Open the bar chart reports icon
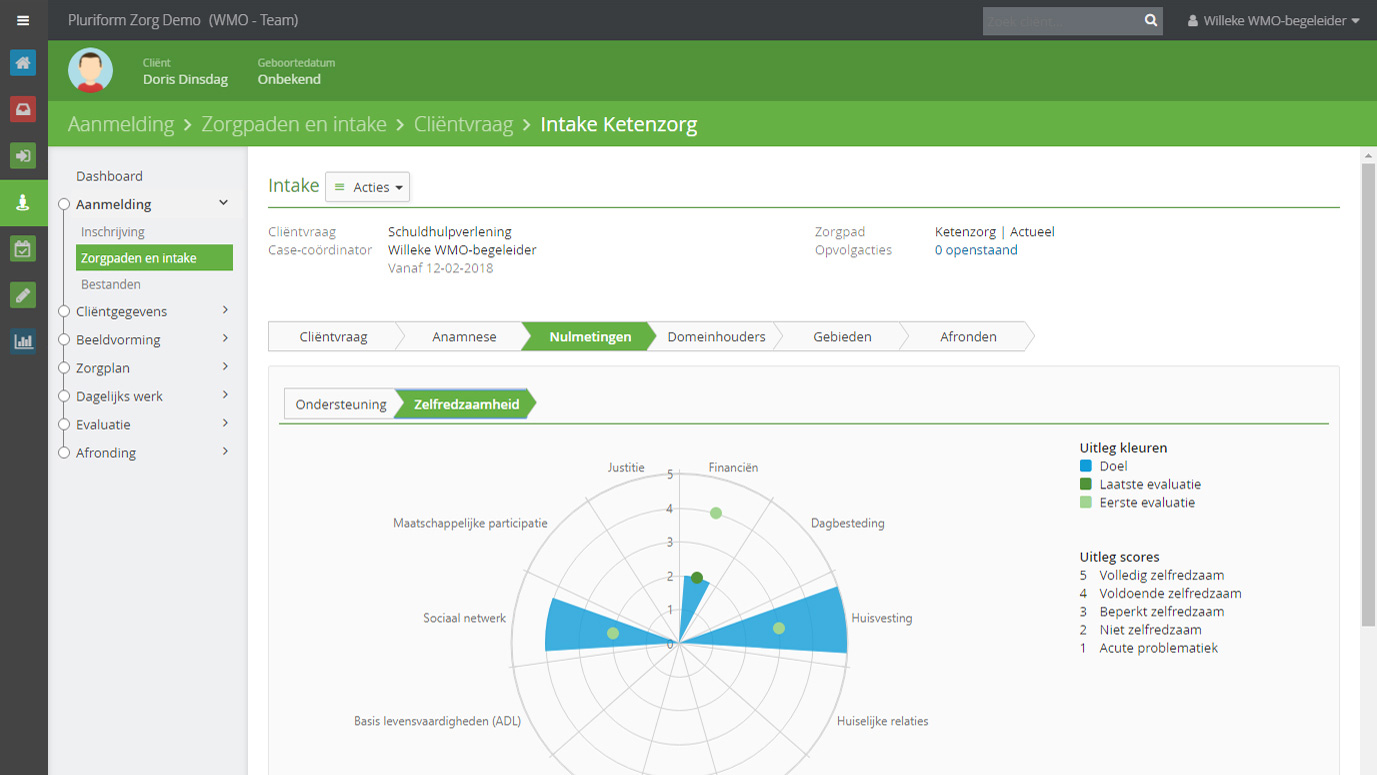1377x775 pixels. coord(23,342)
